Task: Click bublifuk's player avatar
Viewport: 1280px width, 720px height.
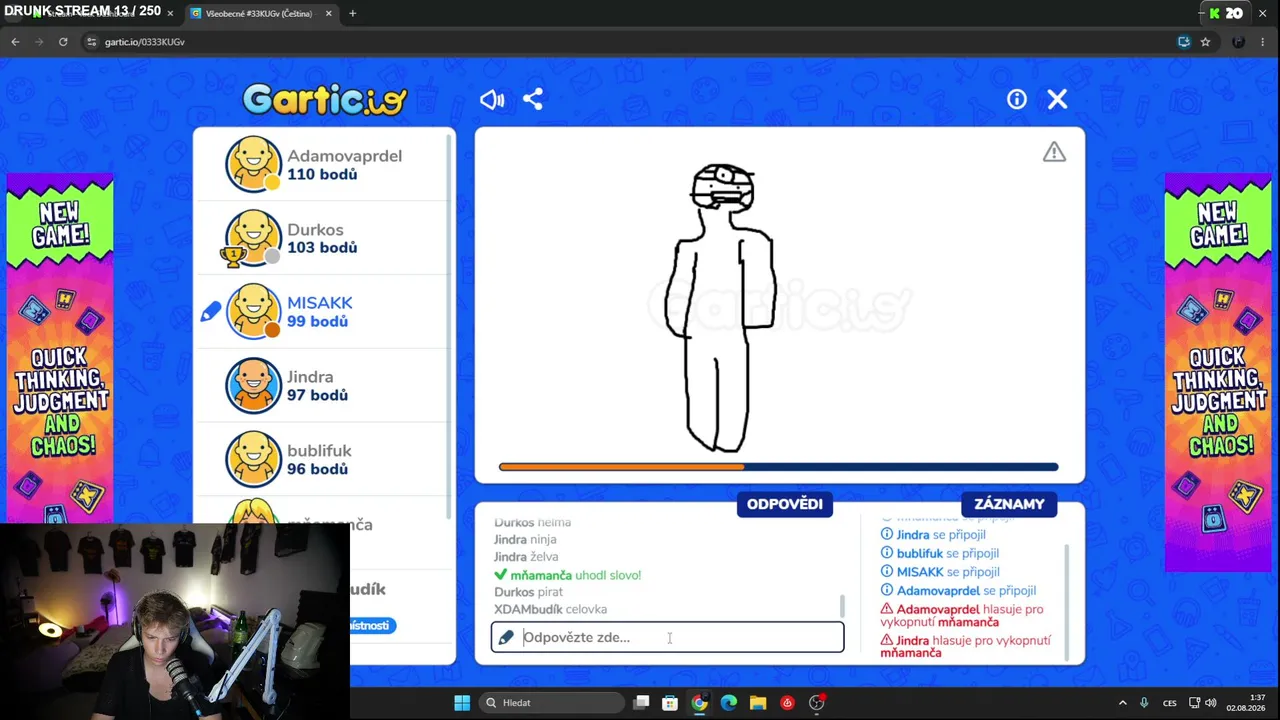Action: point(253,460)
